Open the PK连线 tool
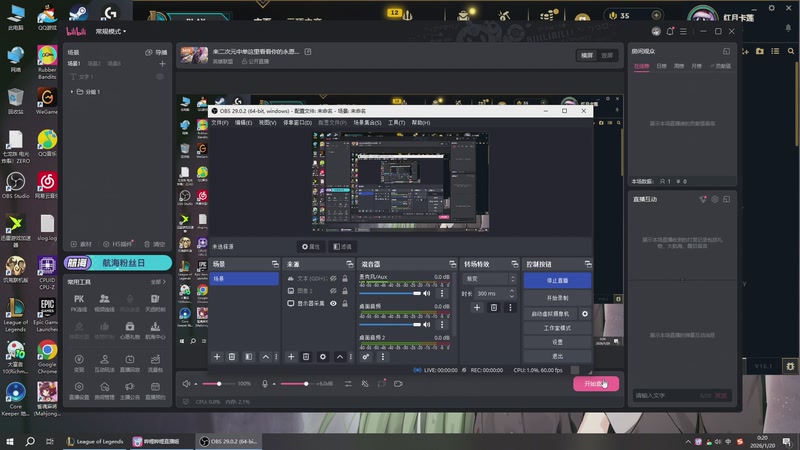Screen dimensions: 800x450 coord(79,303)
